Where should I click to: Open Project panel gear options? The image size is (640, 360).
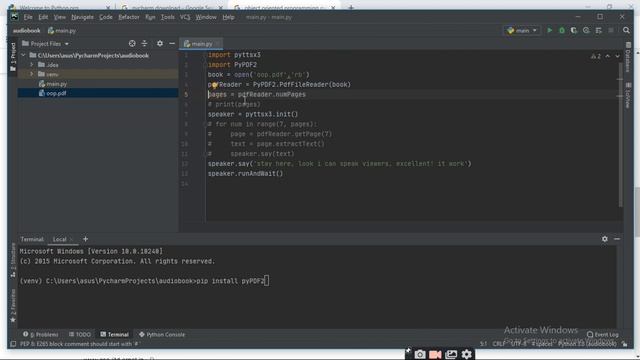tap(160, 44)
